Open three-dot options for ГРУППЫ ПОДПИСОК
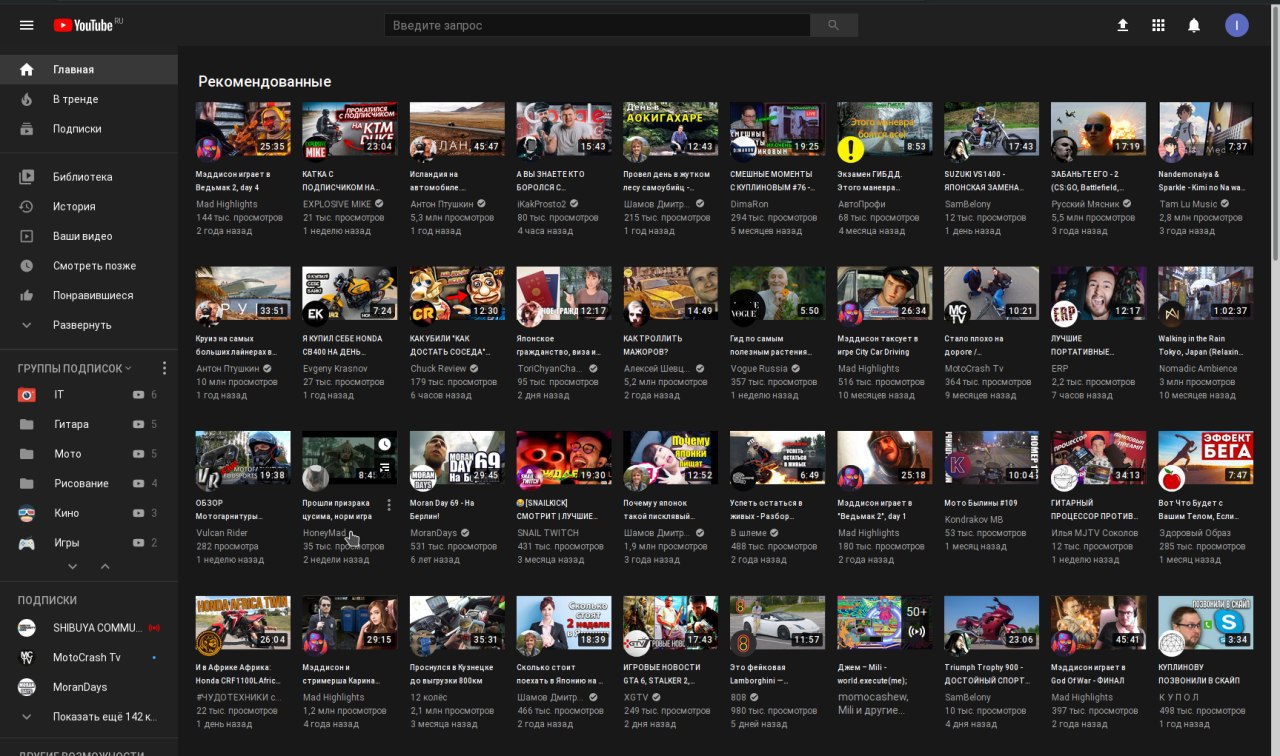This screenshot has height=756, width=1280. (165, 369)
